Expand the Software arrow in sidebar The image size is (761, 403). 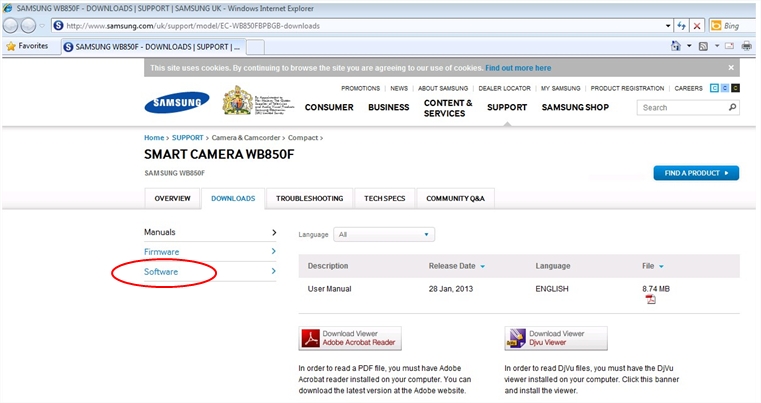click(x=274, y=271)
